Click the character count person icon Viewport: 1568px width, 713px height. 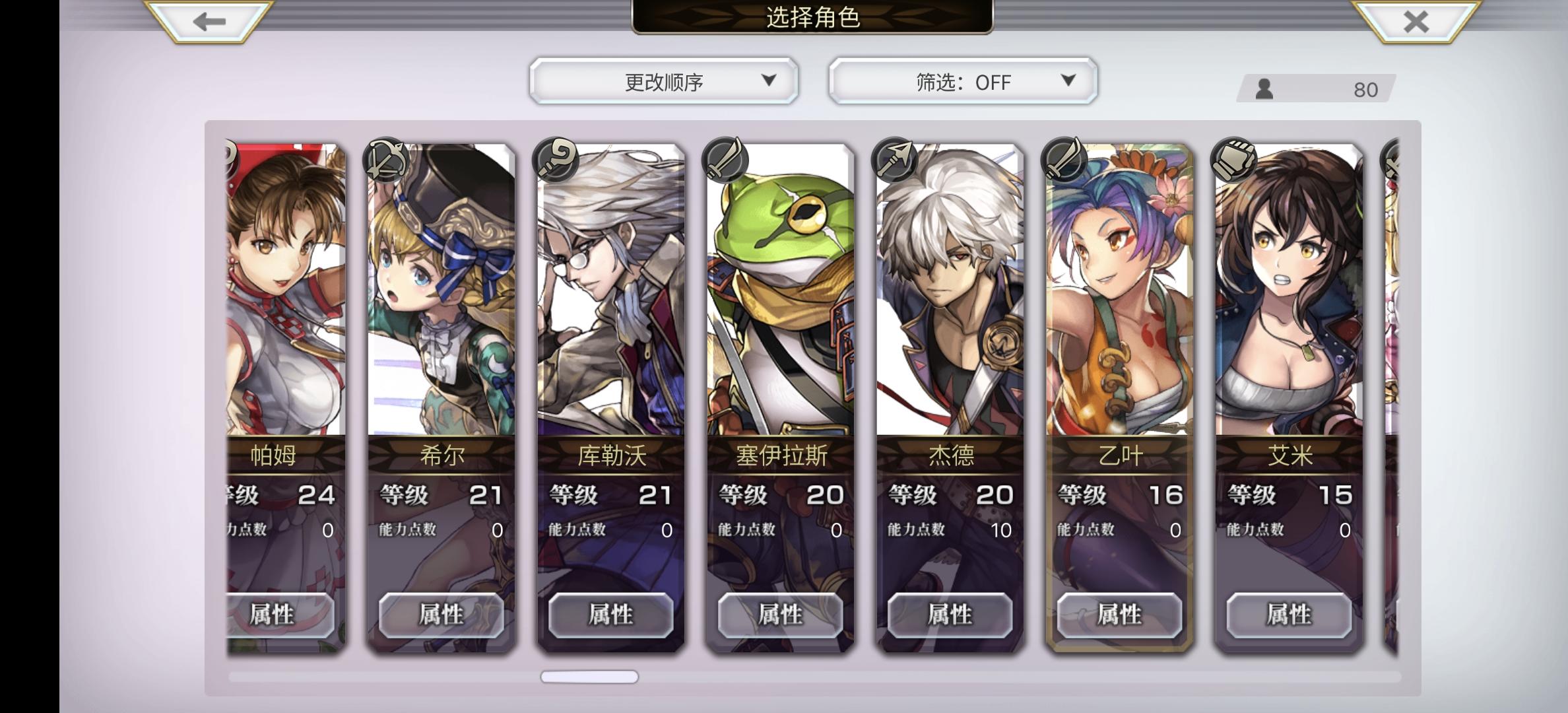tap(1264, 88)
